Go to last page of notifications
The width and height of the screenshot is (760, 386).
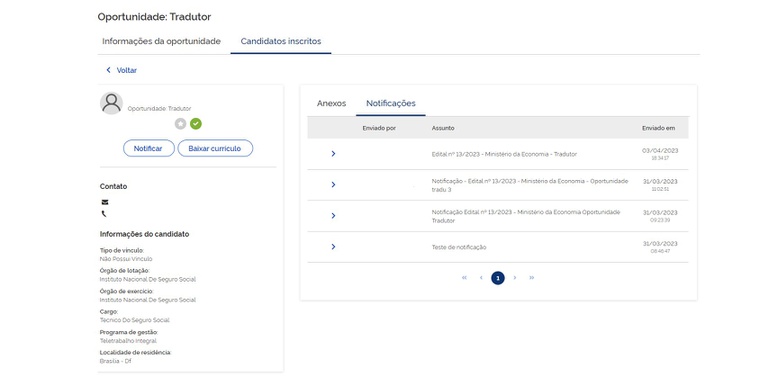pyautogui.click(x=532, y=278)
